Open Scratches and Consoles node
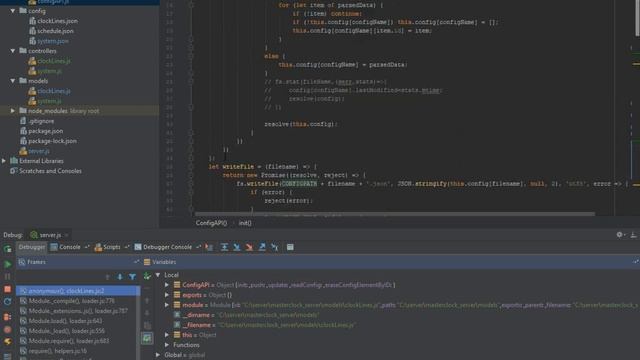The width and height of the screenshot is (640, 360). coord(46,171)
